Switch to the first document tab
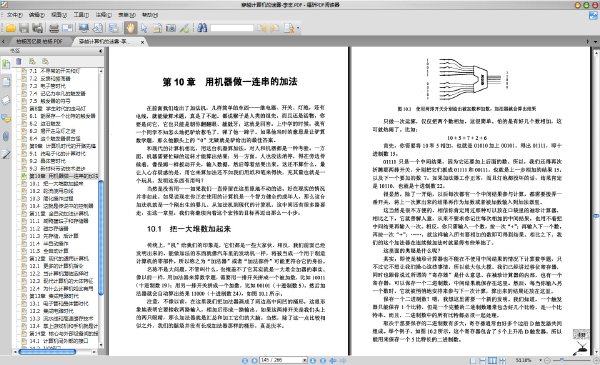The height and width of the screenshot is (365, 600). tap(39, 41)
